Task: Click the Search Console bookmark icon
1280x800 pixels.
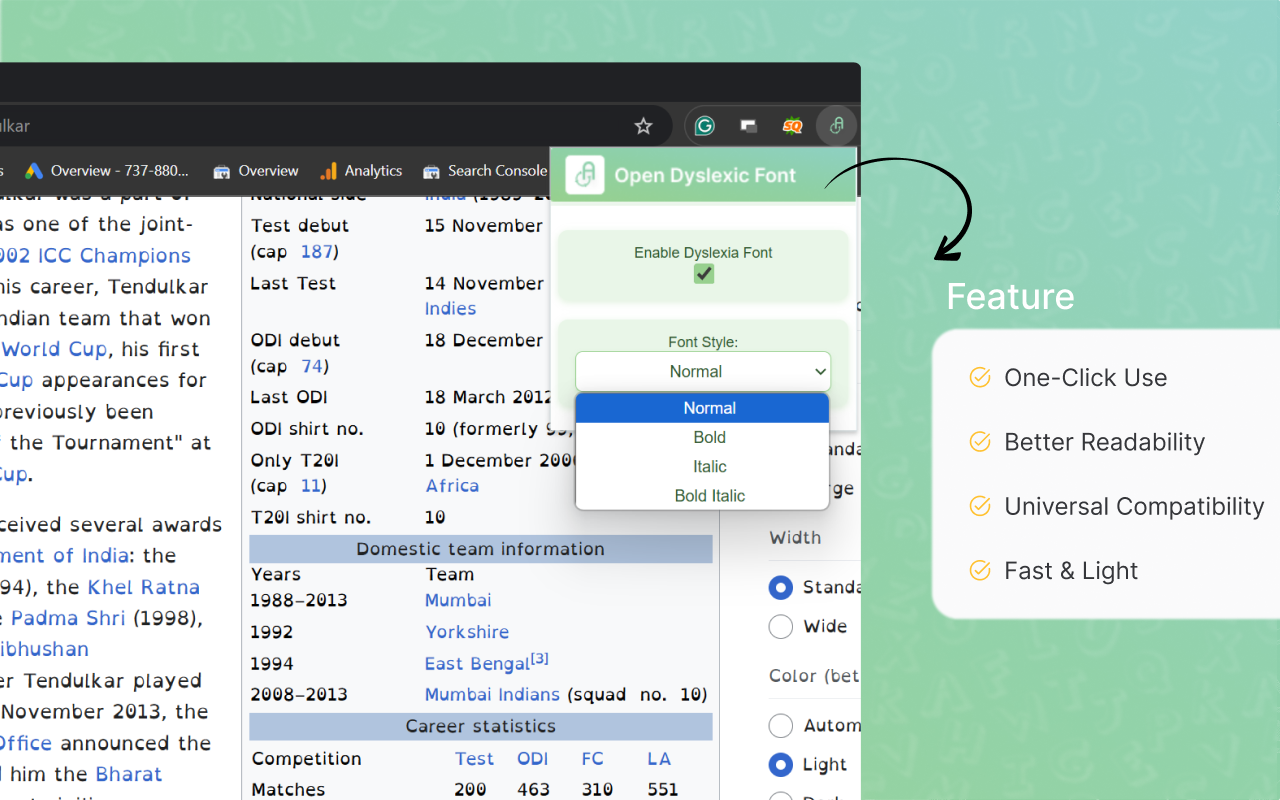Action: pyautogui.click(x=432, y=171)
